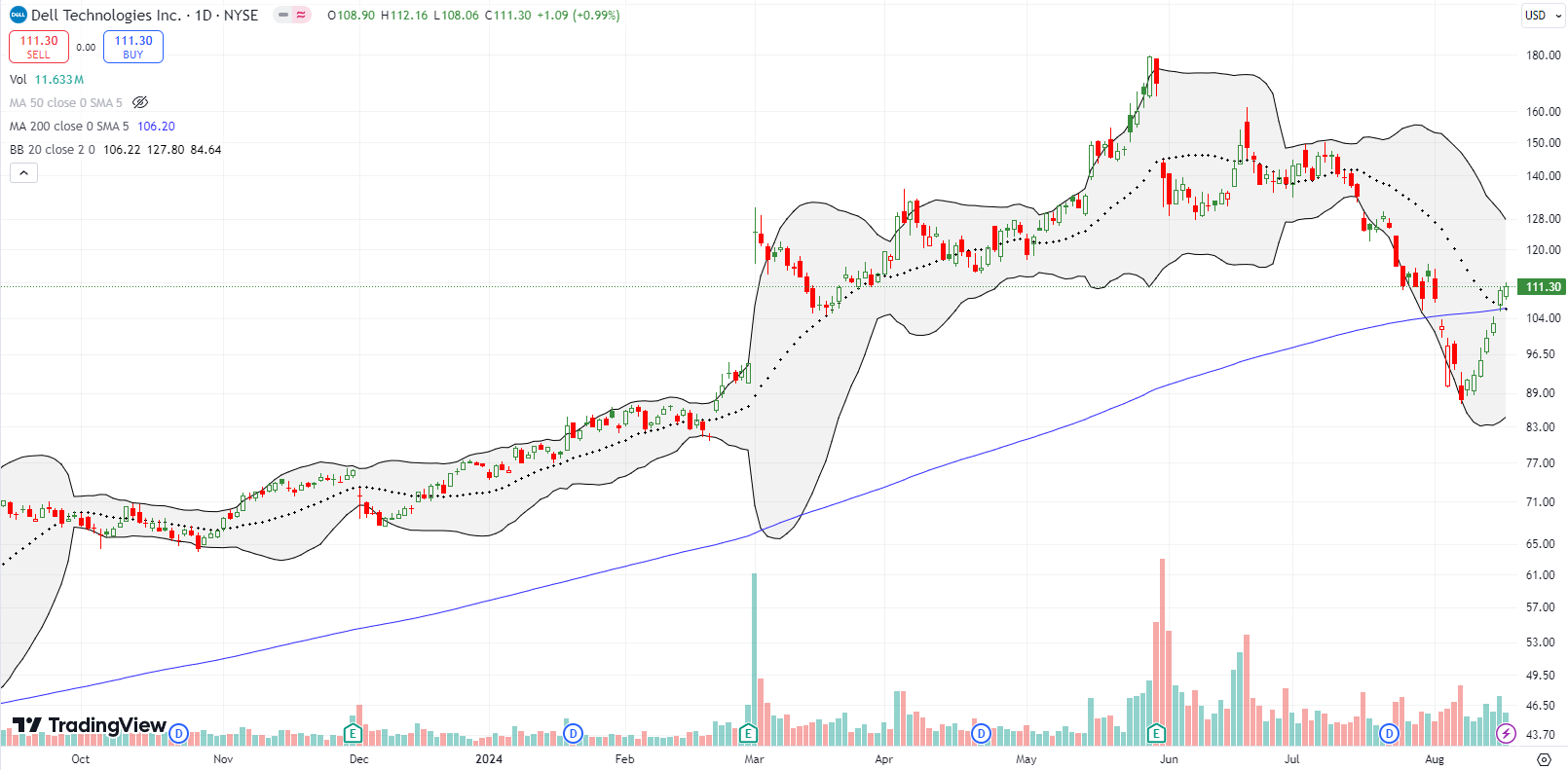
Task: Select the BB 20 close 2 0 legend
Action: (x=53, y=149)
